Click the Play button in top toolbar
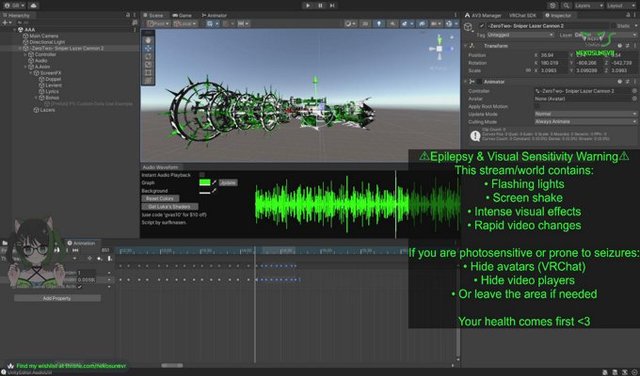 click(308, 5)
